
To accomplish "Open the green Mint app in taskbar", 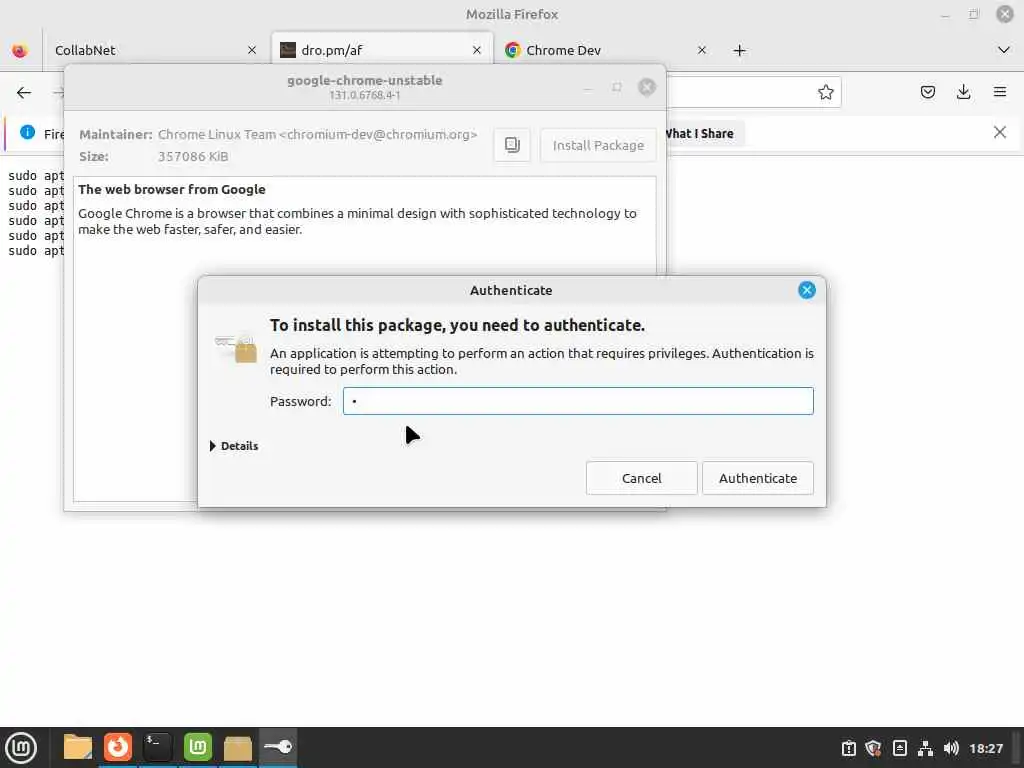I will point(197,747).
